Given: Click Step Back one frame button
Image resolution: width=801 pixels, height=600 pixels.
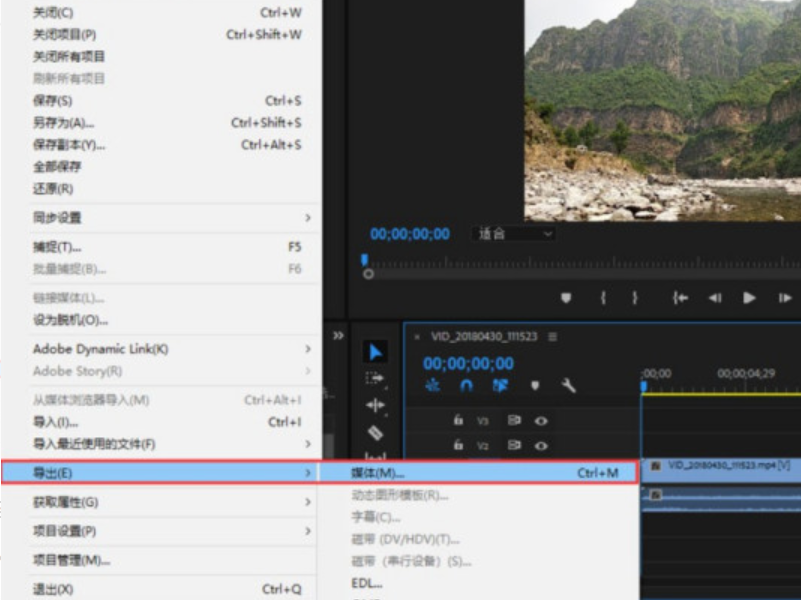Looking at the screenshot, I should 715,298.
